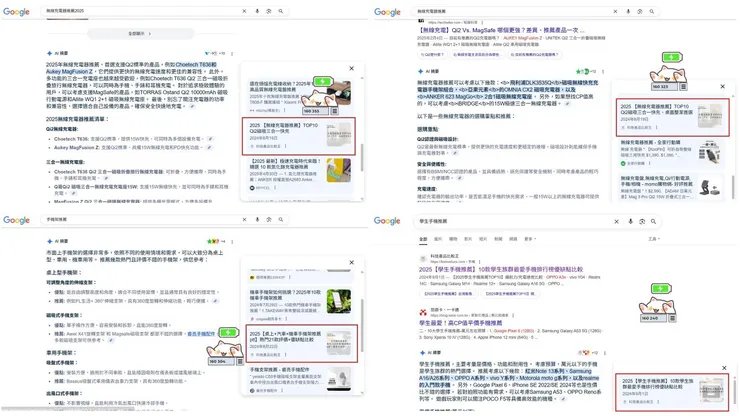
Task: Open cat widget menu beside 160 355 counter
Action: point(334,111)
